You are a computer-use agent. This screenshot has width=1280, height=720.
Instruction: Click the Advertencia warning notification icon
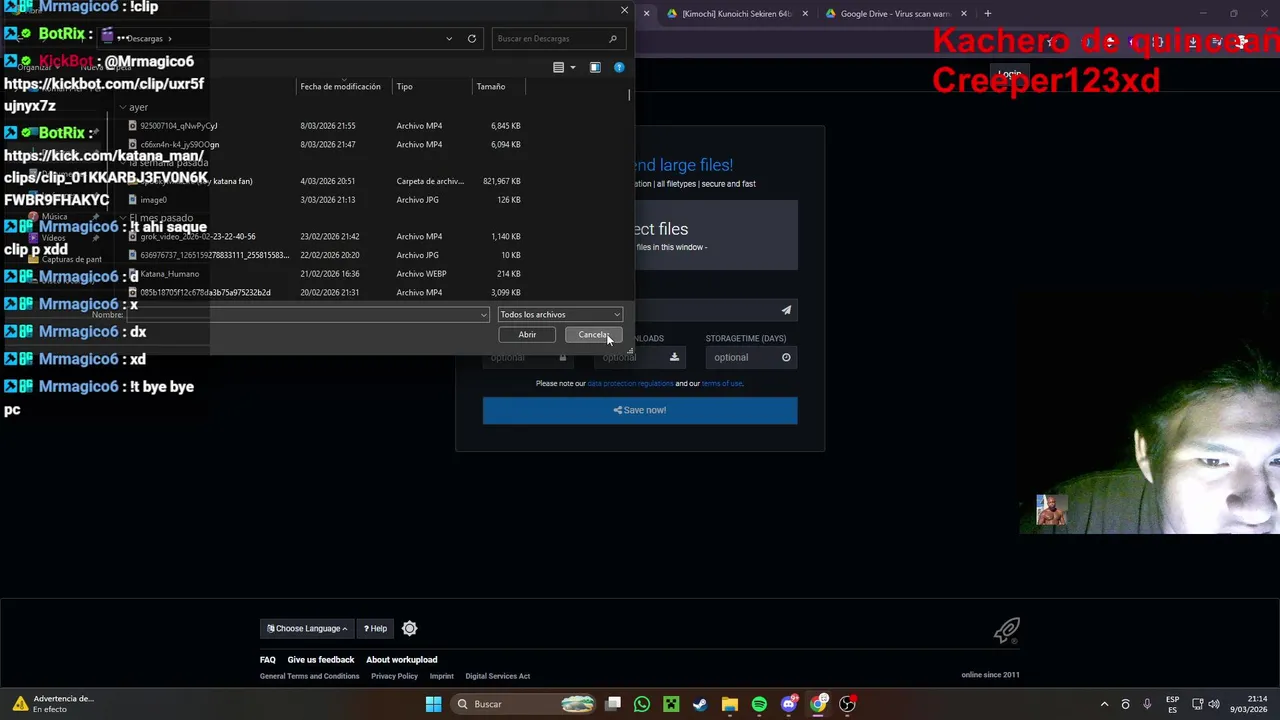(20, 704)
